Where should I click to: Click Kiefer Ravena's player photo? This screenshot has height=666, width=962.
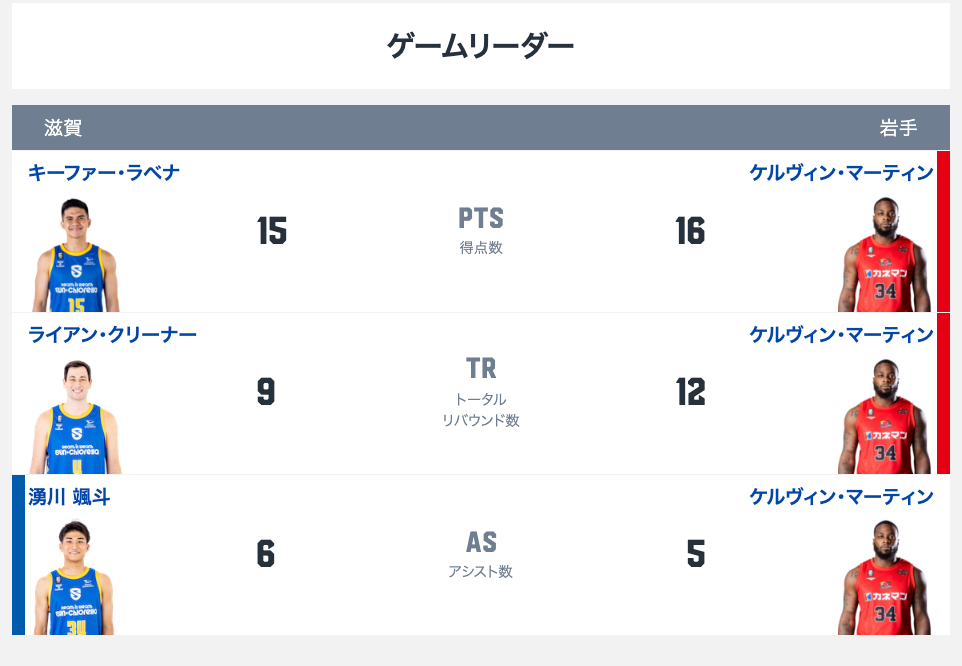coord(76,255)
